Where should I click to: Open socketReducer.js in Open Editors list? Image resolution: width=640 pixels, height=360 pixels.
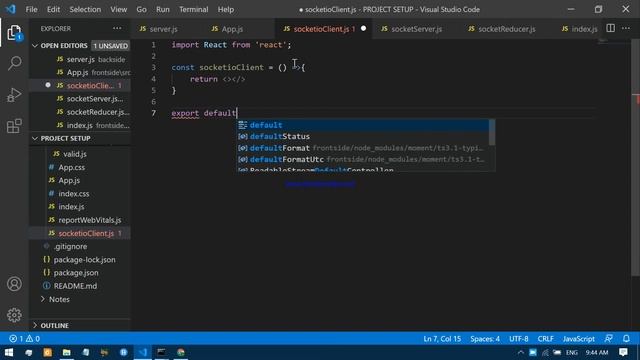tap(80, 112)
